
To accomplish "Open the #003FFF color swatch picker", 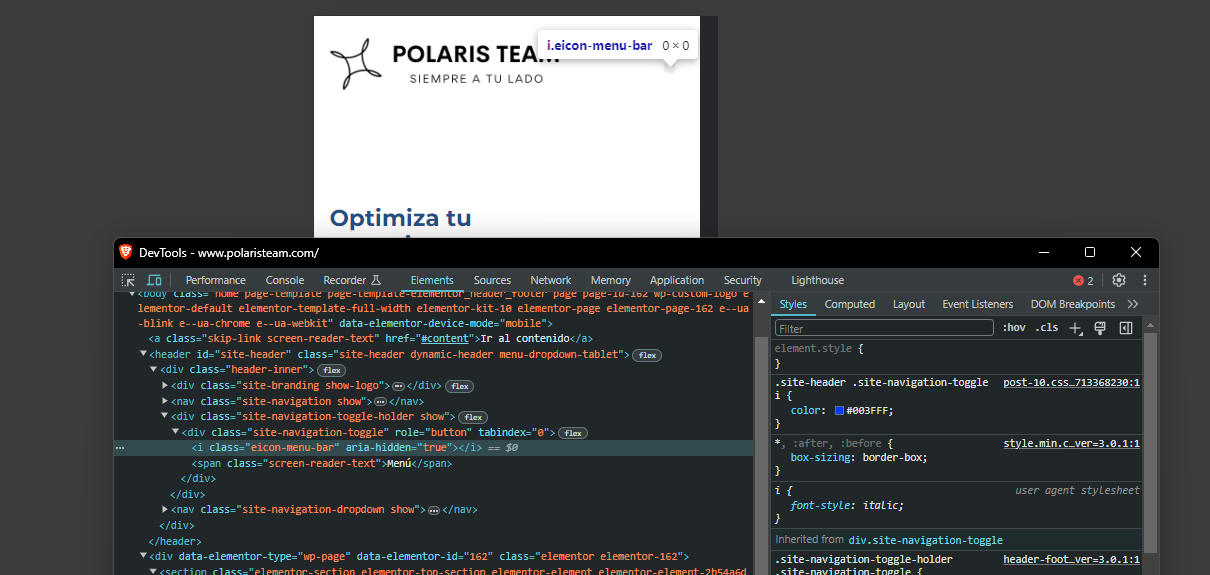I will [840, 411].
